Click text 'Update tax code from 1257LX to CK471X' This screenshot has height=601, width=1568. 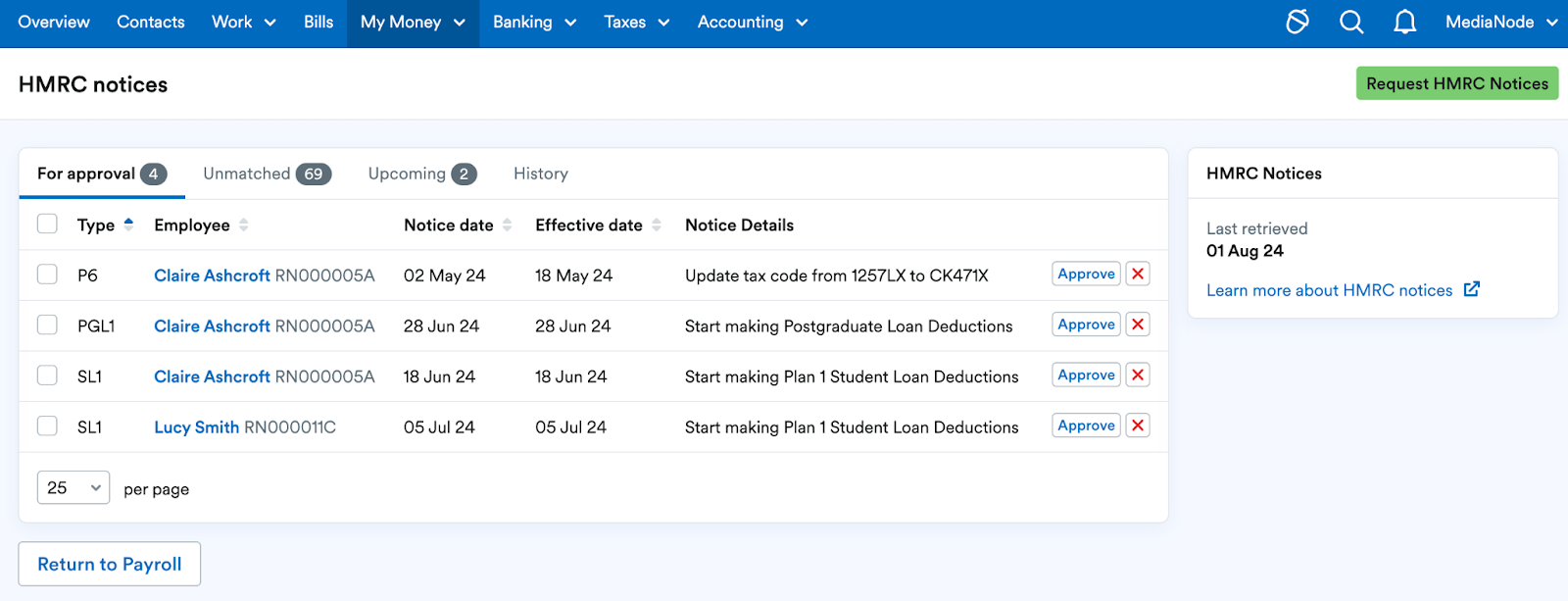click(x=837, y=275)
